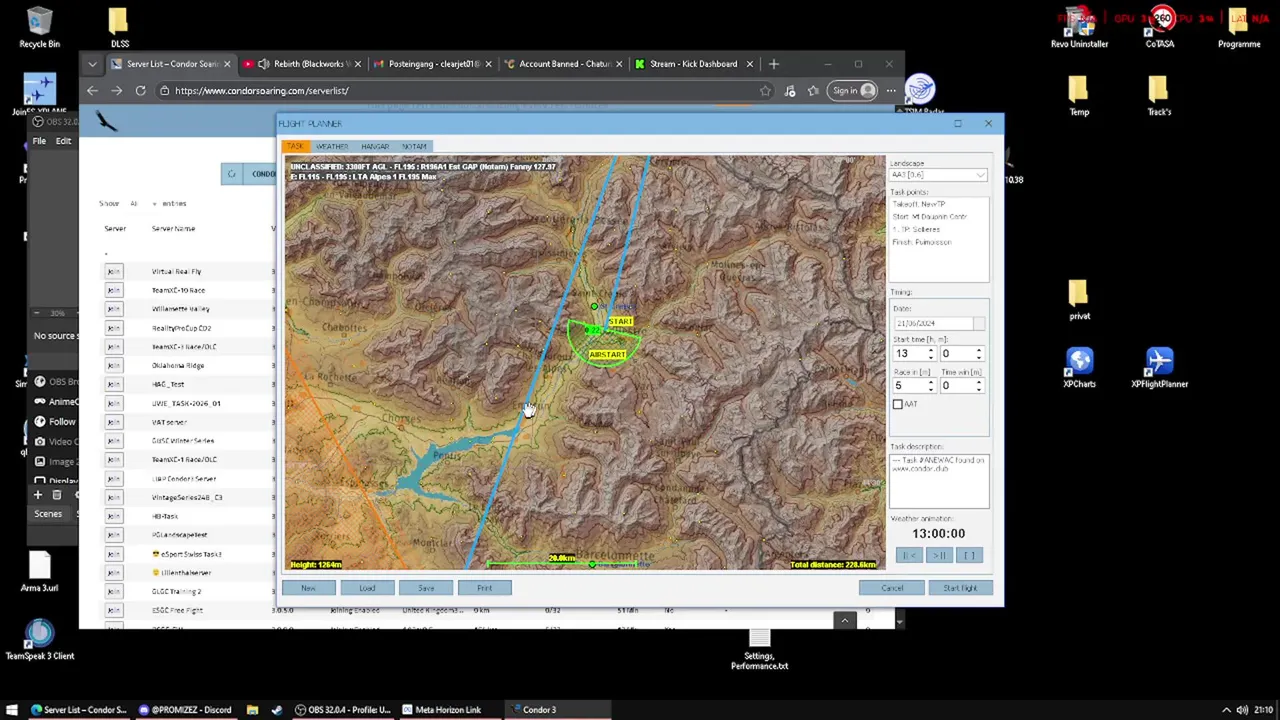Open the Arma 3.url desktop shortcut
This screenshot has width=1280, height=720.
tap(39, 572)
